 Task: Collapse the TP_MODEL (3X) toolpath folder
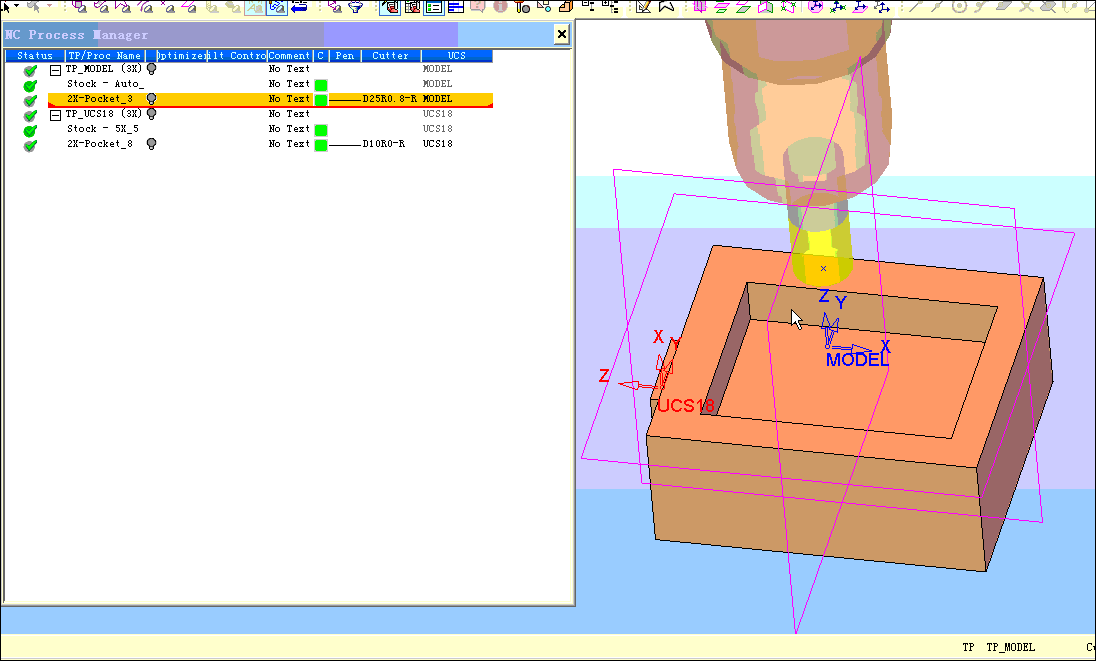coord(55,70)
